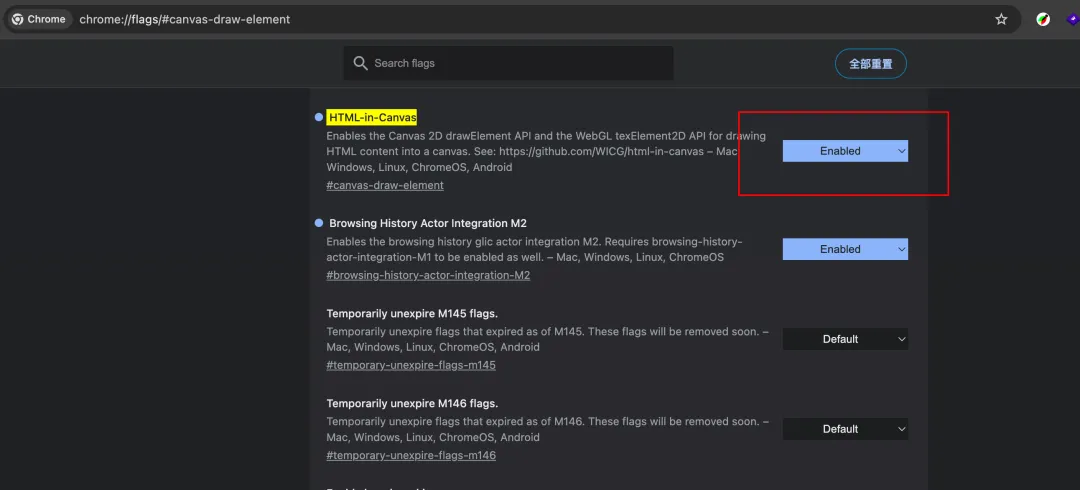Click the #temporary-unexpire-flags-m146 link

[411, 455]
